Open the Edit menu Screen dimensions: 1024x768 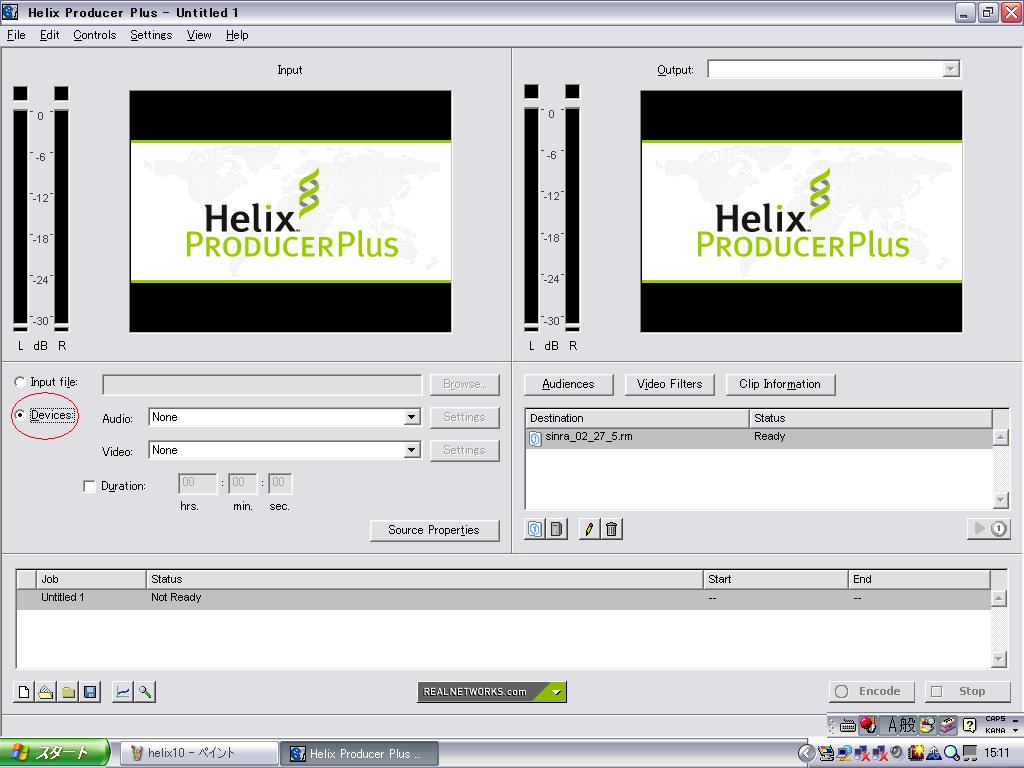(50, 35)
